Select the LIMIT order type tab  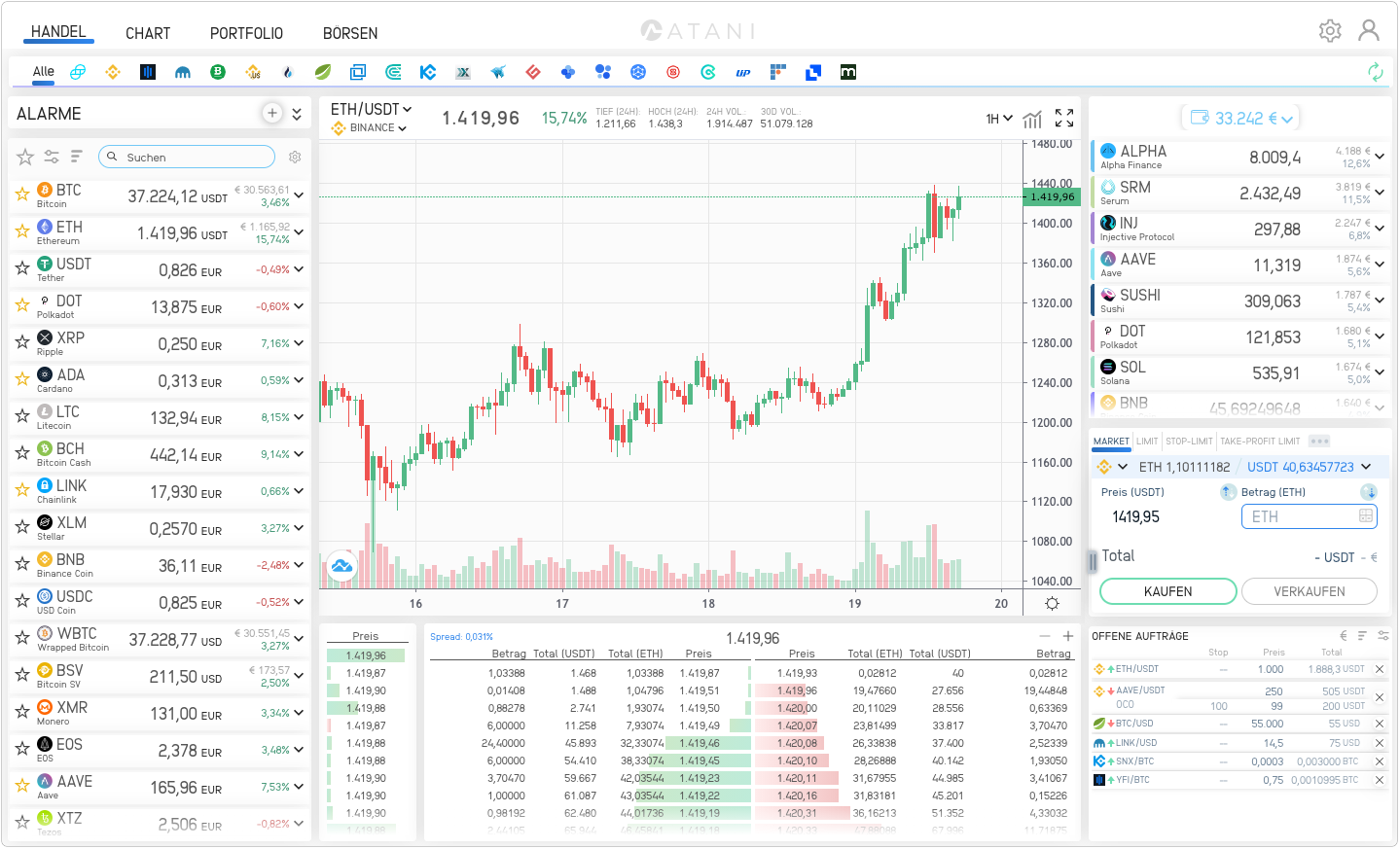(x=1147, y=442)
